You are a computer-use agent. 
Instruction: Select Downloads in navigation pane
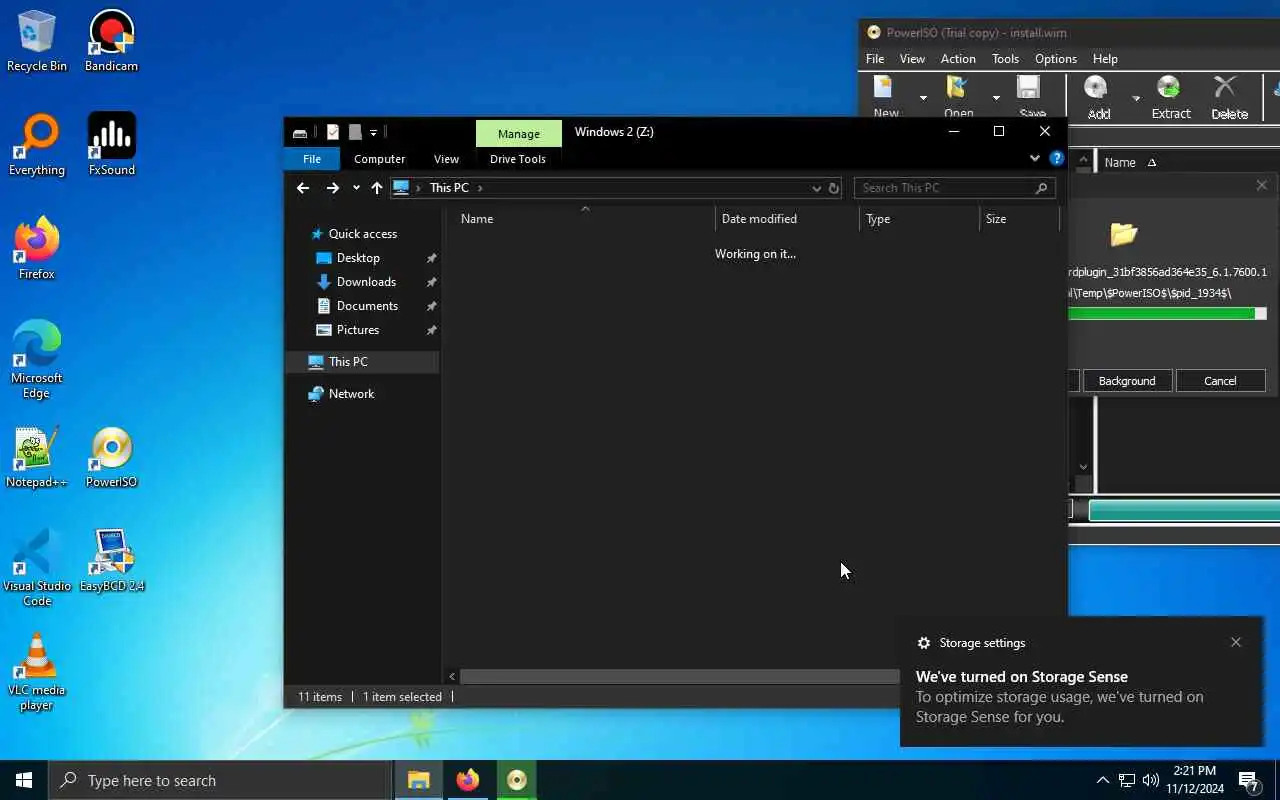click(366, 282)
